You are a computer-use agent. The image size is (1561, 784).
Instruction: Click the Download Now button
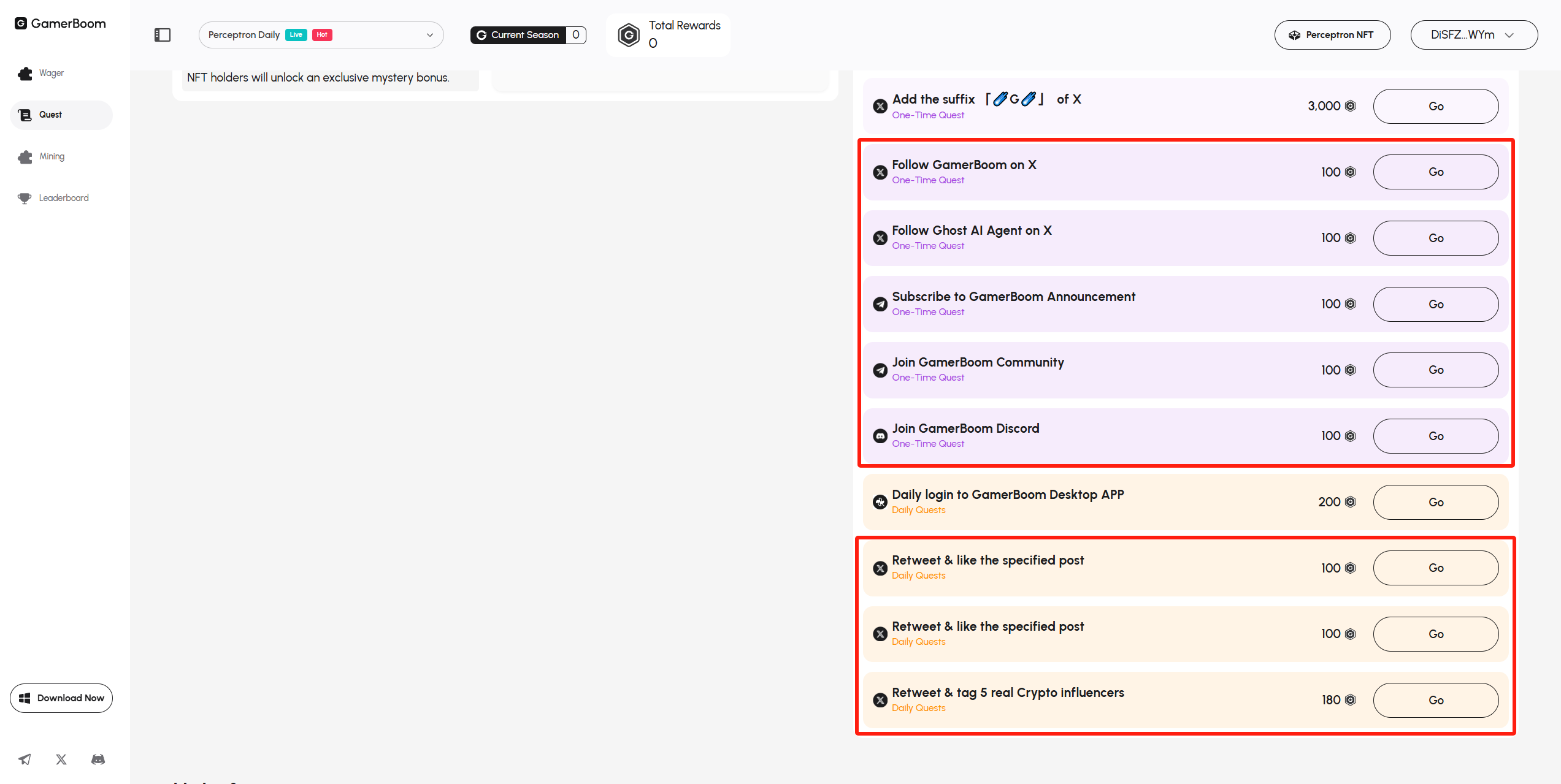[61, 698]
